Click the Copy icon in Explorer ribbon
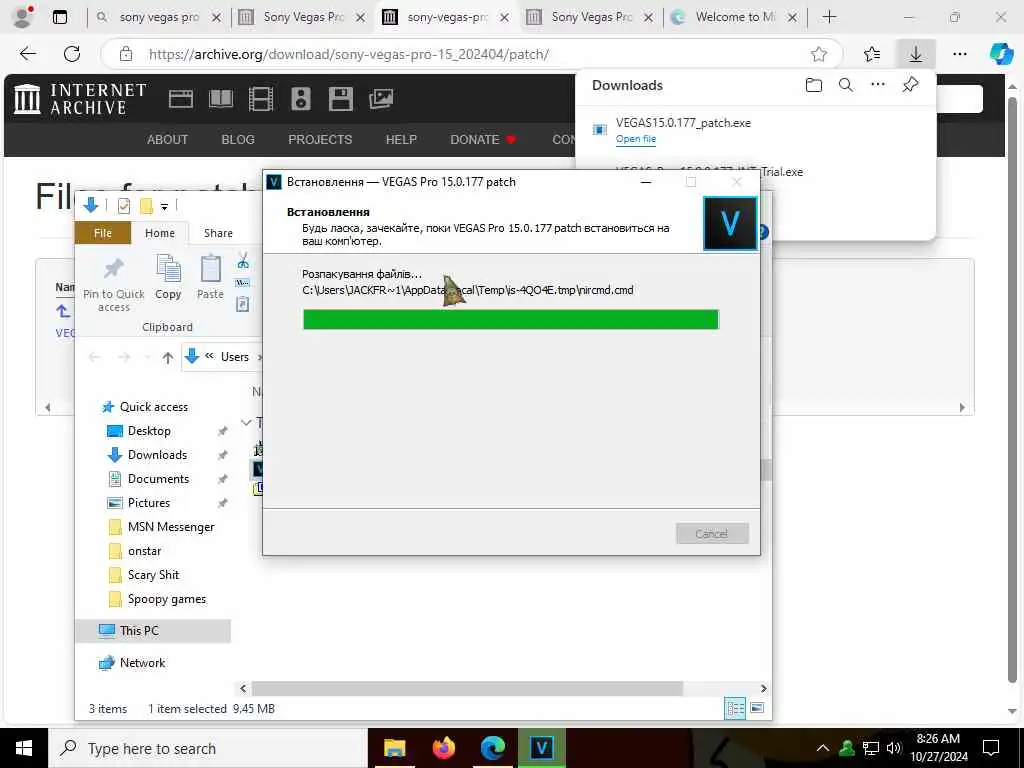Screen dimensions: 1024x768 (168, 278)
